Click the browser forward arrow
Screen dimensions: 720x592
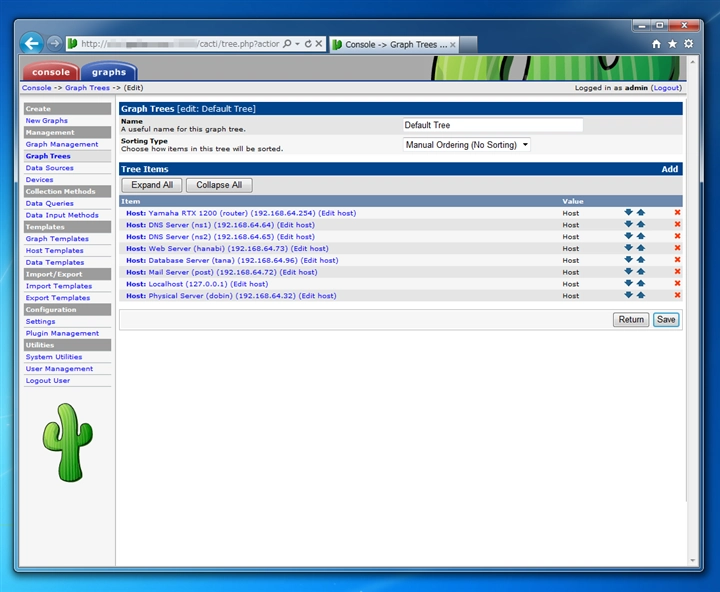[54, 44]
